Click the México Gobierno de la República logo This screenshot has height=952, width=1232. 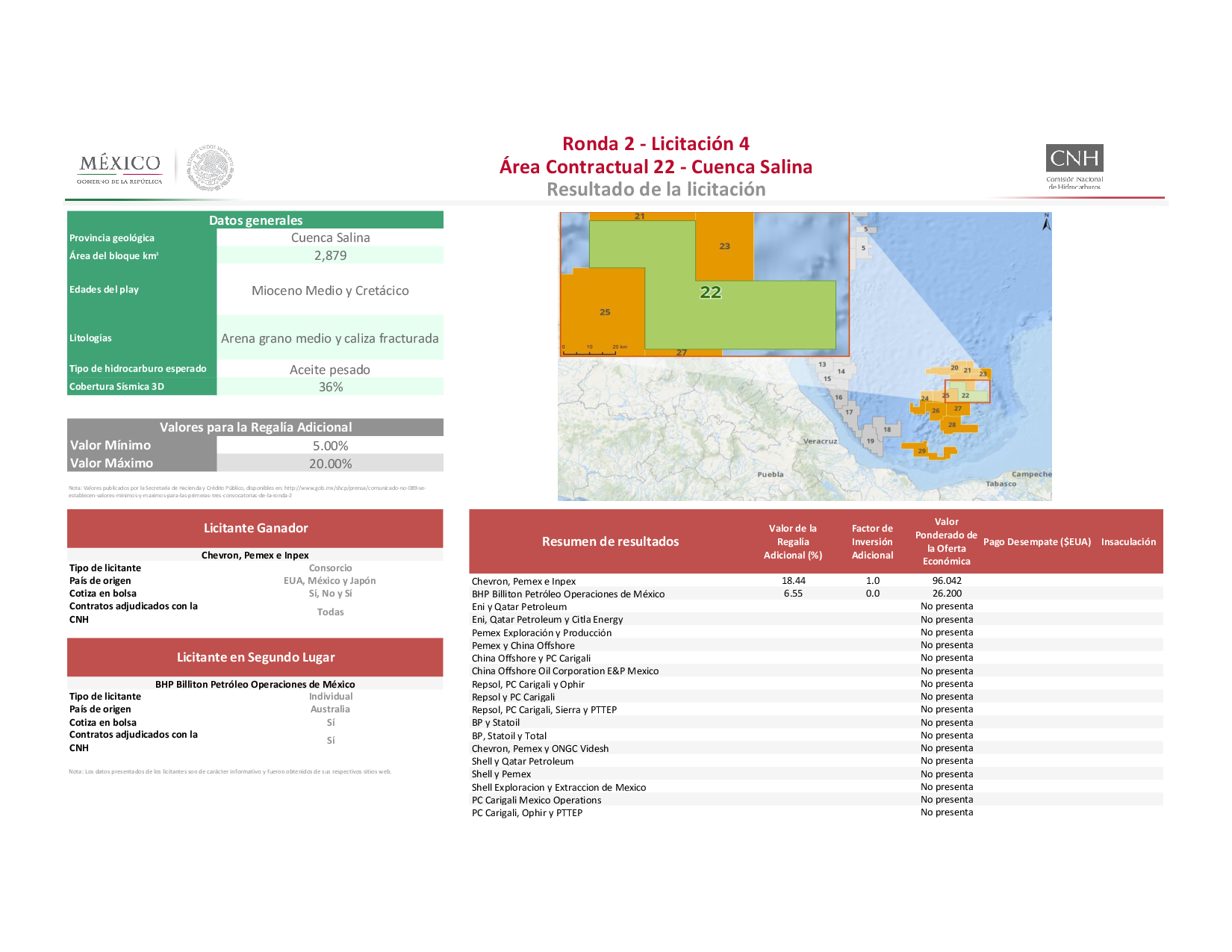[x=119, y=169]
